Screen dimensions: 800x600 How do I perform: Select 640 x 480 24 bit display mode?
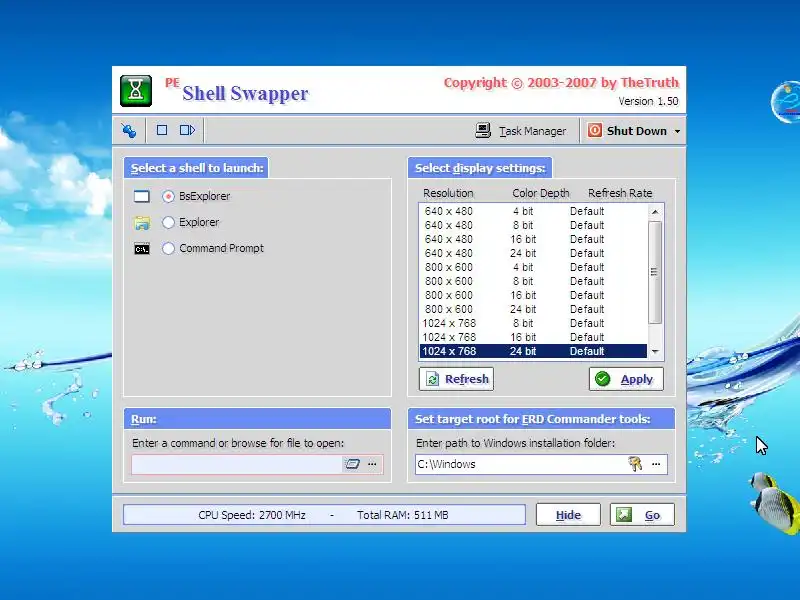point(533,253)
